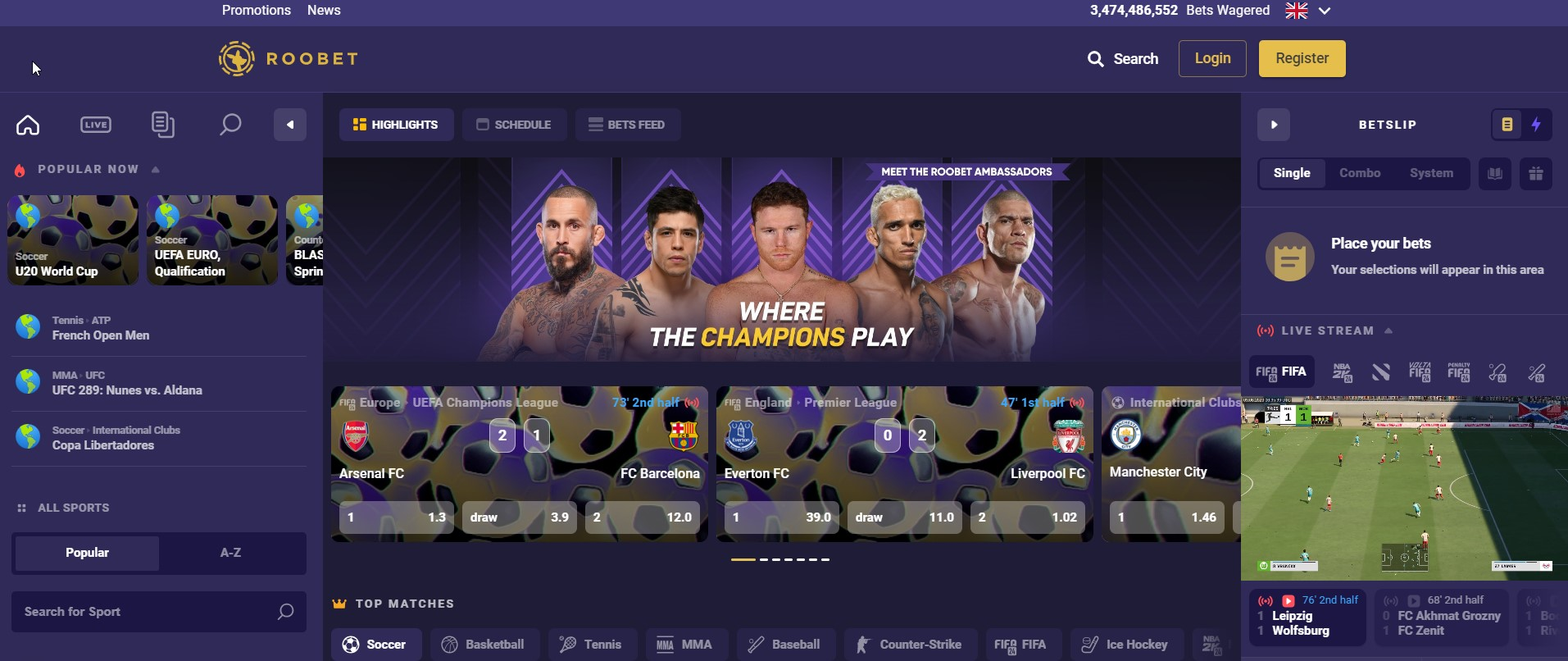Collapse the Popular Now section
This screenshot has width=1568, height=661.
(156, 170)
